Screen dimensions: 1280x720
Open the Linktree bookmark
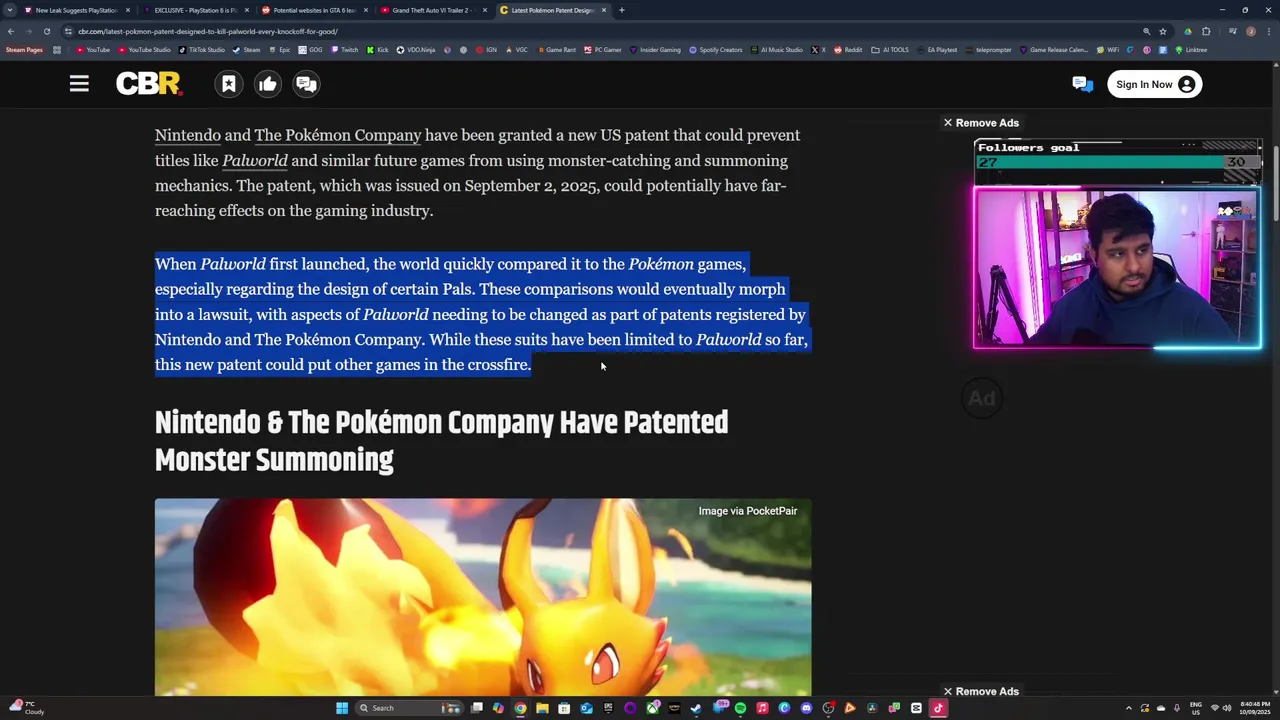point(1191,50)
